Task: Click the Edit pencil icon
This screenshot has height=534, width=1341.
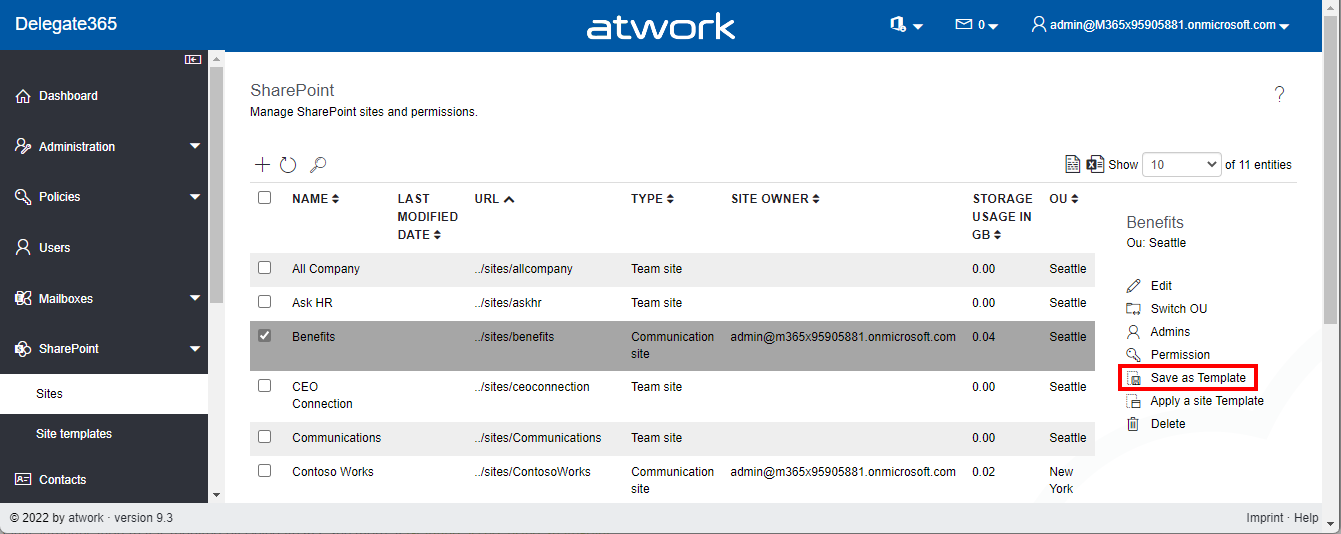Action: pyautogui.click(x=1133, y=286)
